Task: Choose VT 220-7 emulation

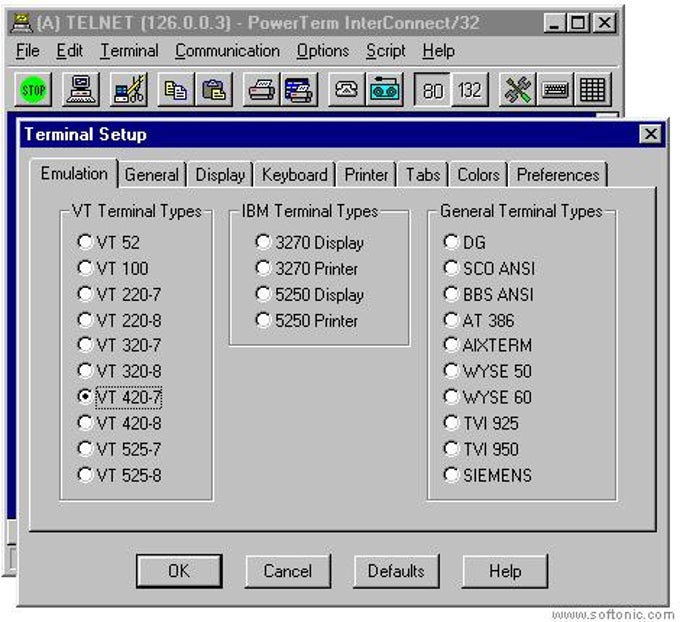Action: [x=85, y=294]
